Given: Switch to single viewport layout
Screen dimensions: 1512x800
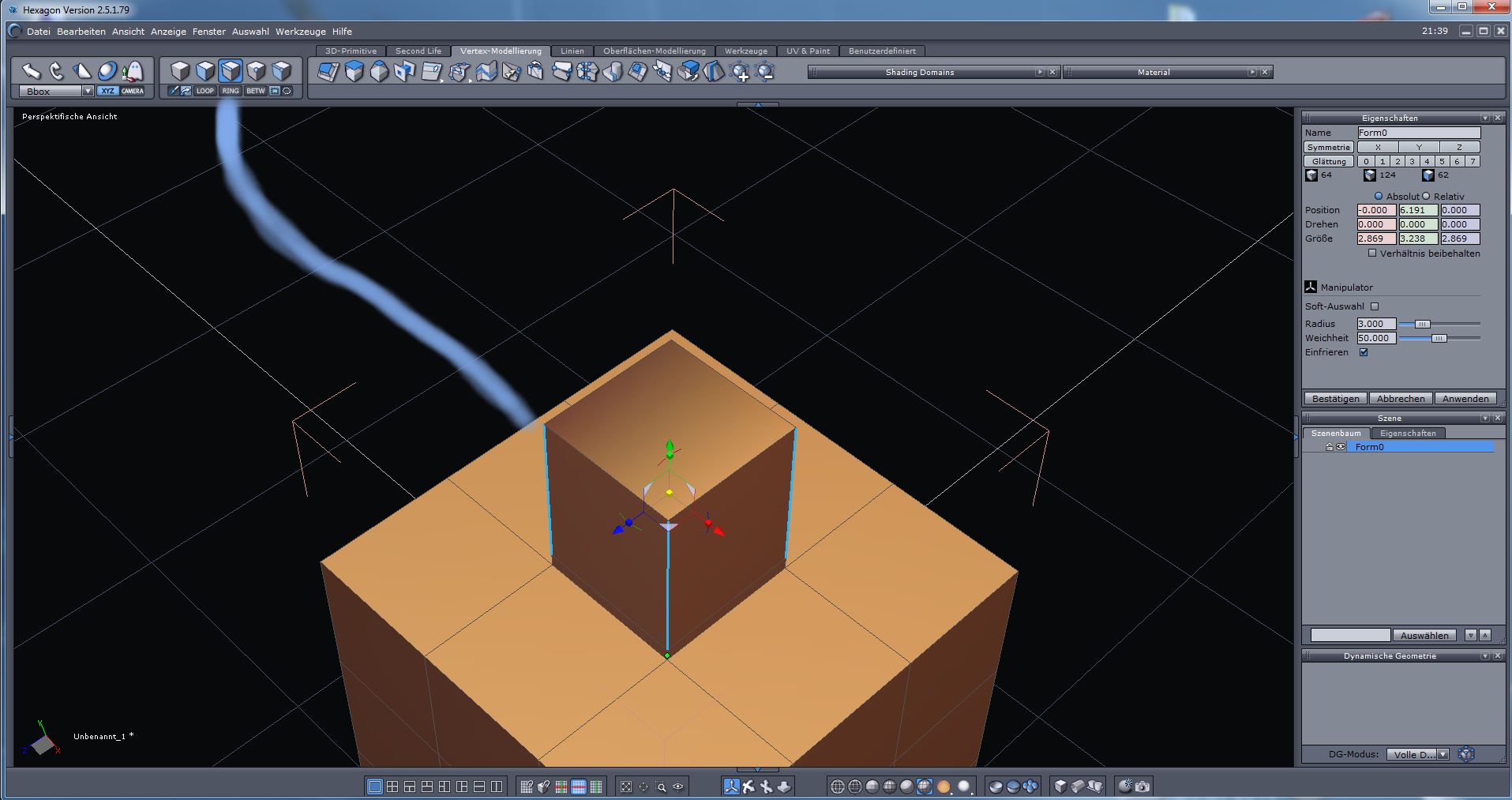Looking at the screenshot, I should [375, 787].
